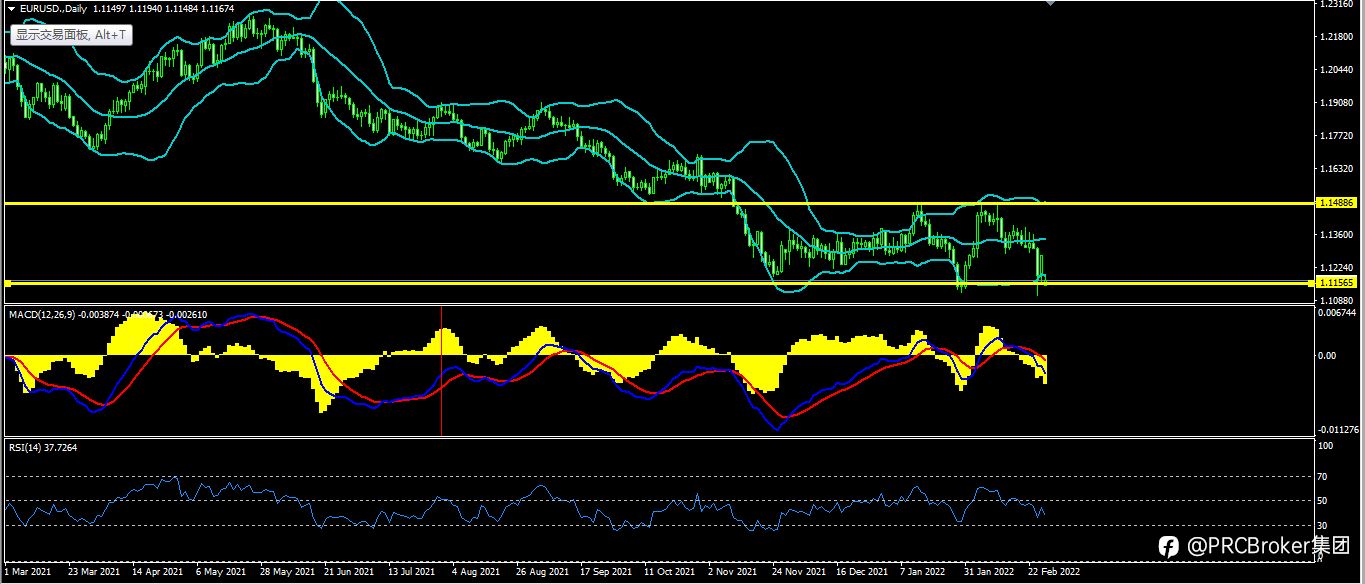This screenshot has width=1365, height=584.
Task: Click the 1.20440 price axis value
Action: pos(1336,70)
